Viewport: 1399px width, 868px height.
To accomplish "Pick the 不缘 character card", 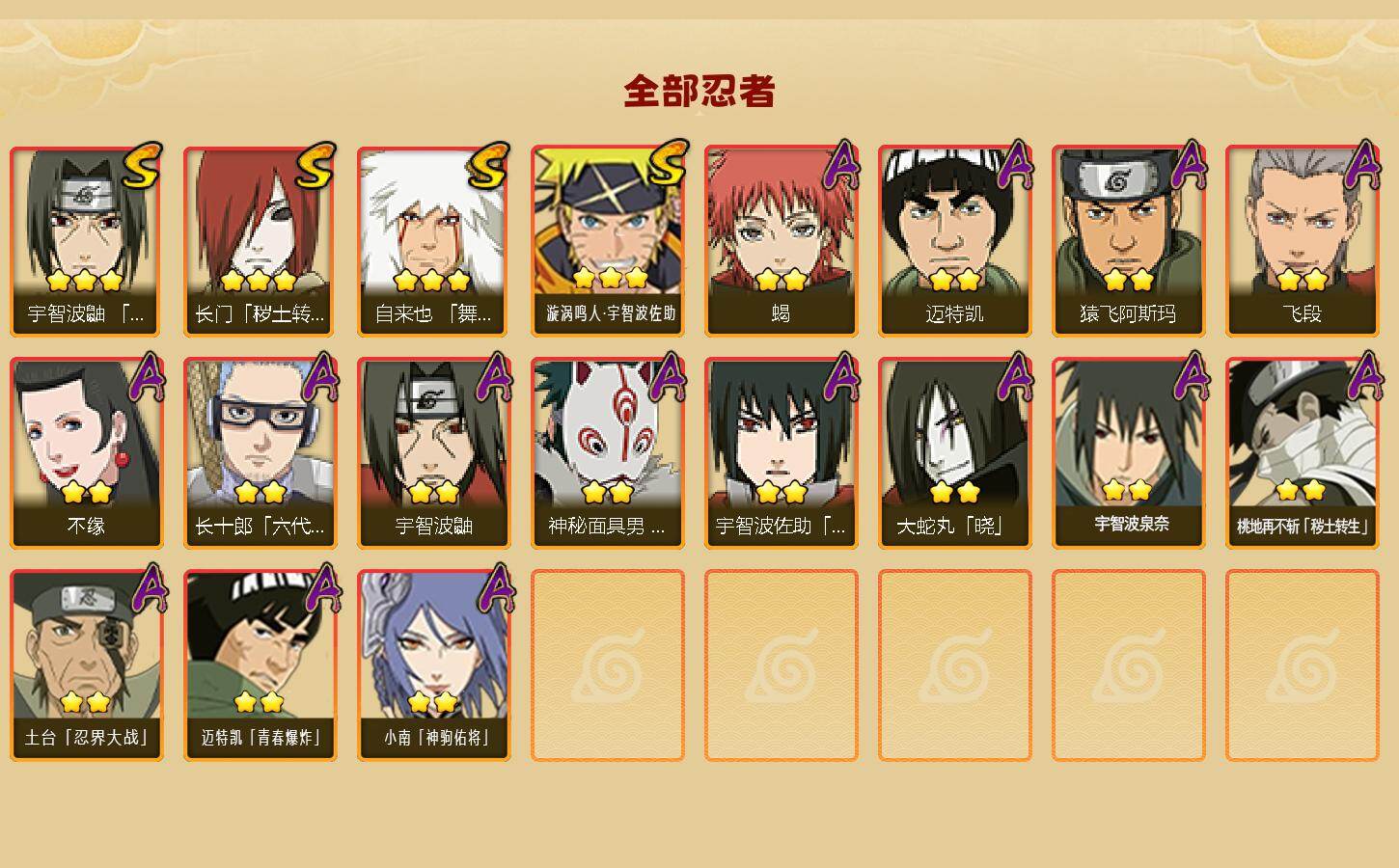I will point(87,453).
